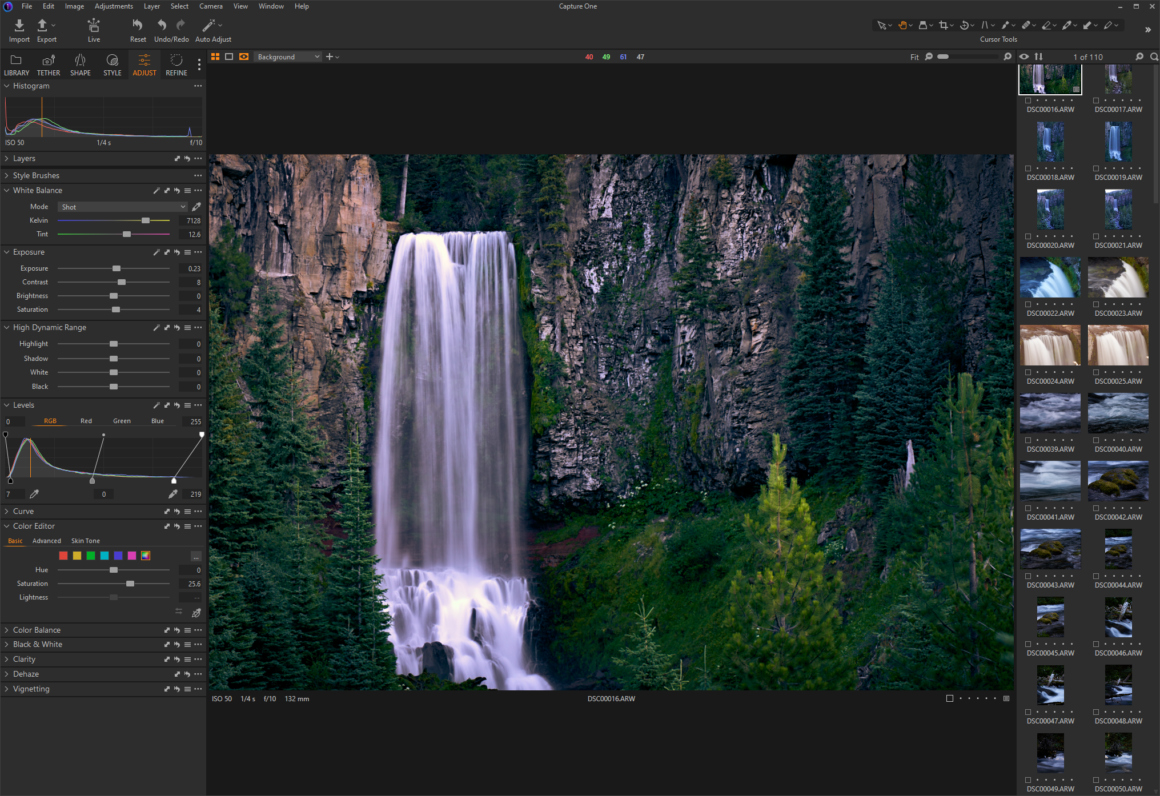Screen dimensions: 1160x796
Task: Tick the color tag box below viewer
Action: click(x=949, y=698)
